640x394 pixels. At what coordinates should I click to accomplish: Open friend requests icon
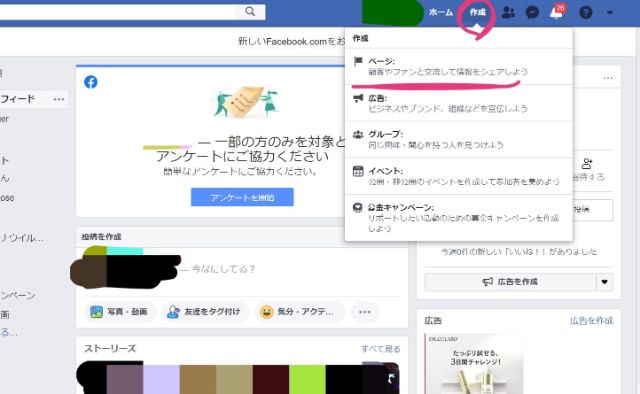[x=508, y=13]
